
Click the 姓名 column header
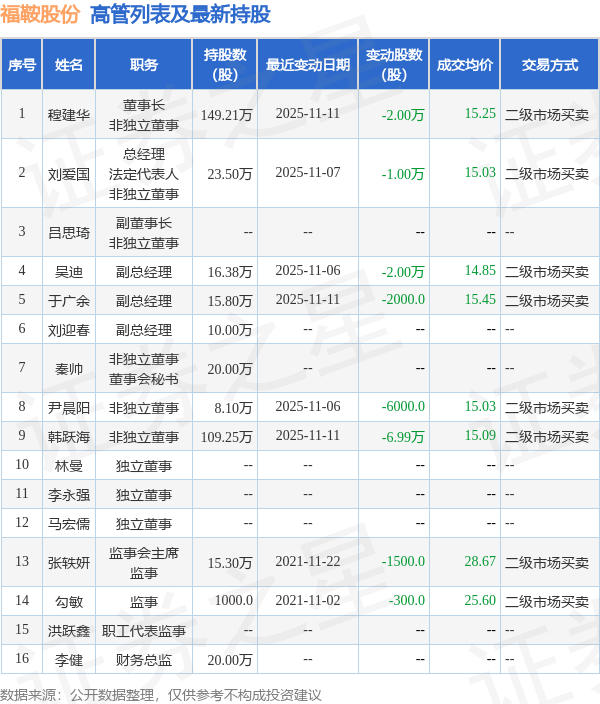coord(69,65)
